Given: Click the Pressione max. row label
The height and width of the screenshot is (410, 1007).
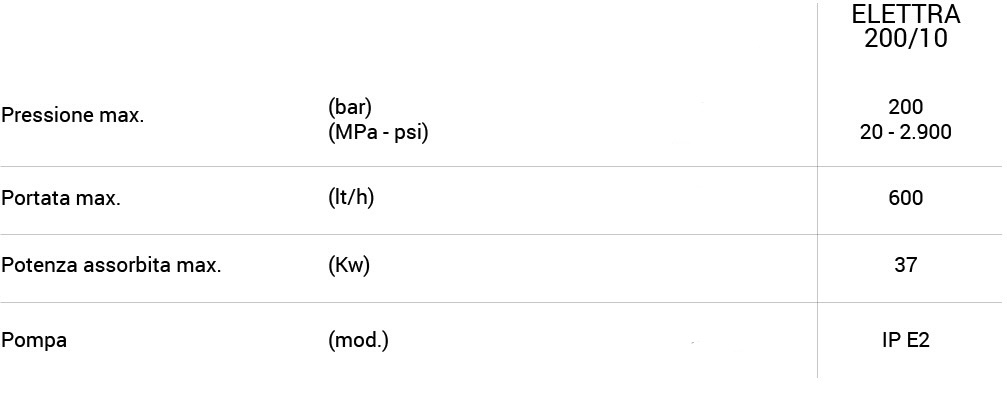Looking at the screenshot, I should coord(73,116).
